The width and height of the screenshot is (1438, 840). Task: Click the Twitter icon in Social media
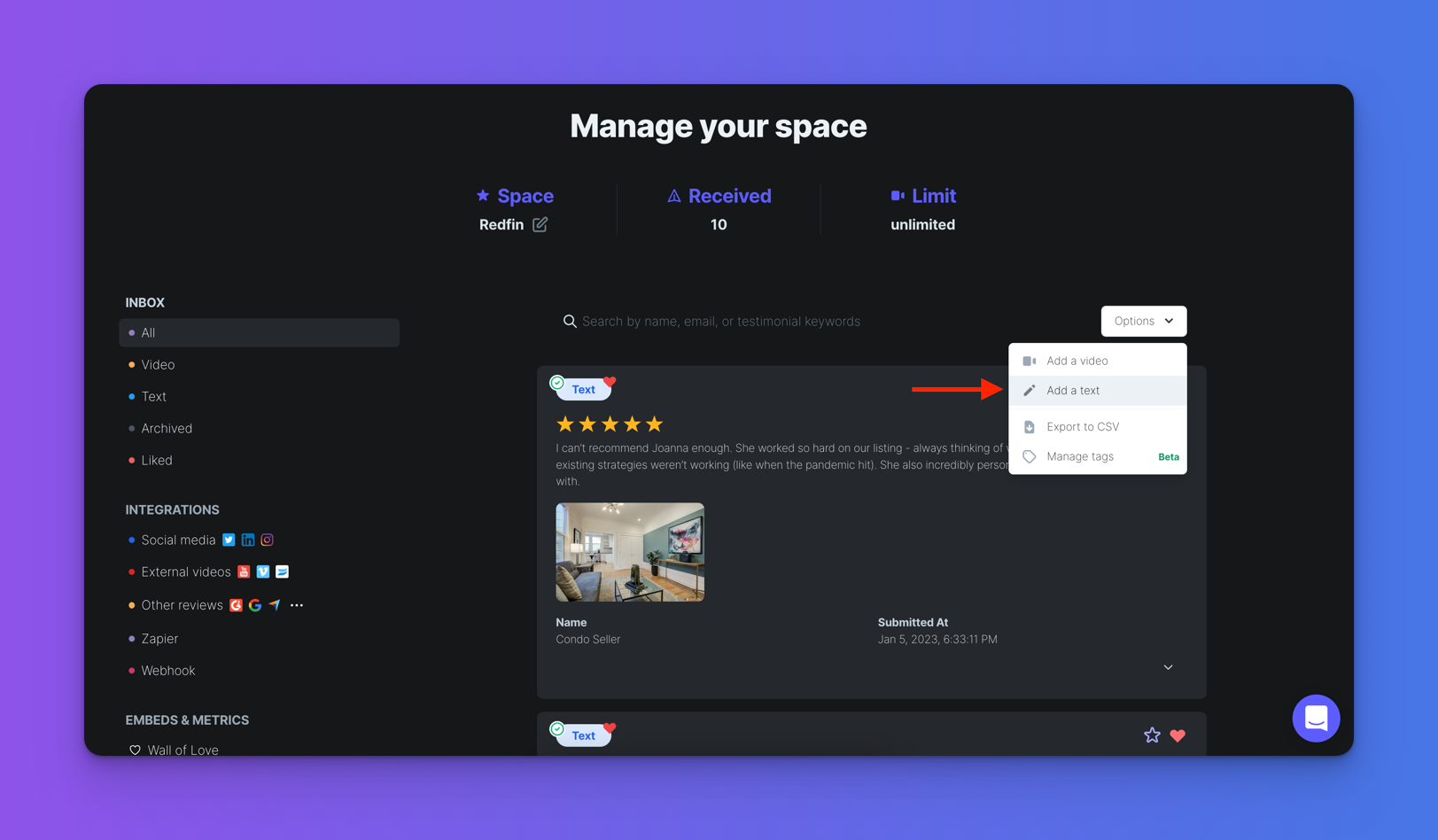(x=229, y=540)
